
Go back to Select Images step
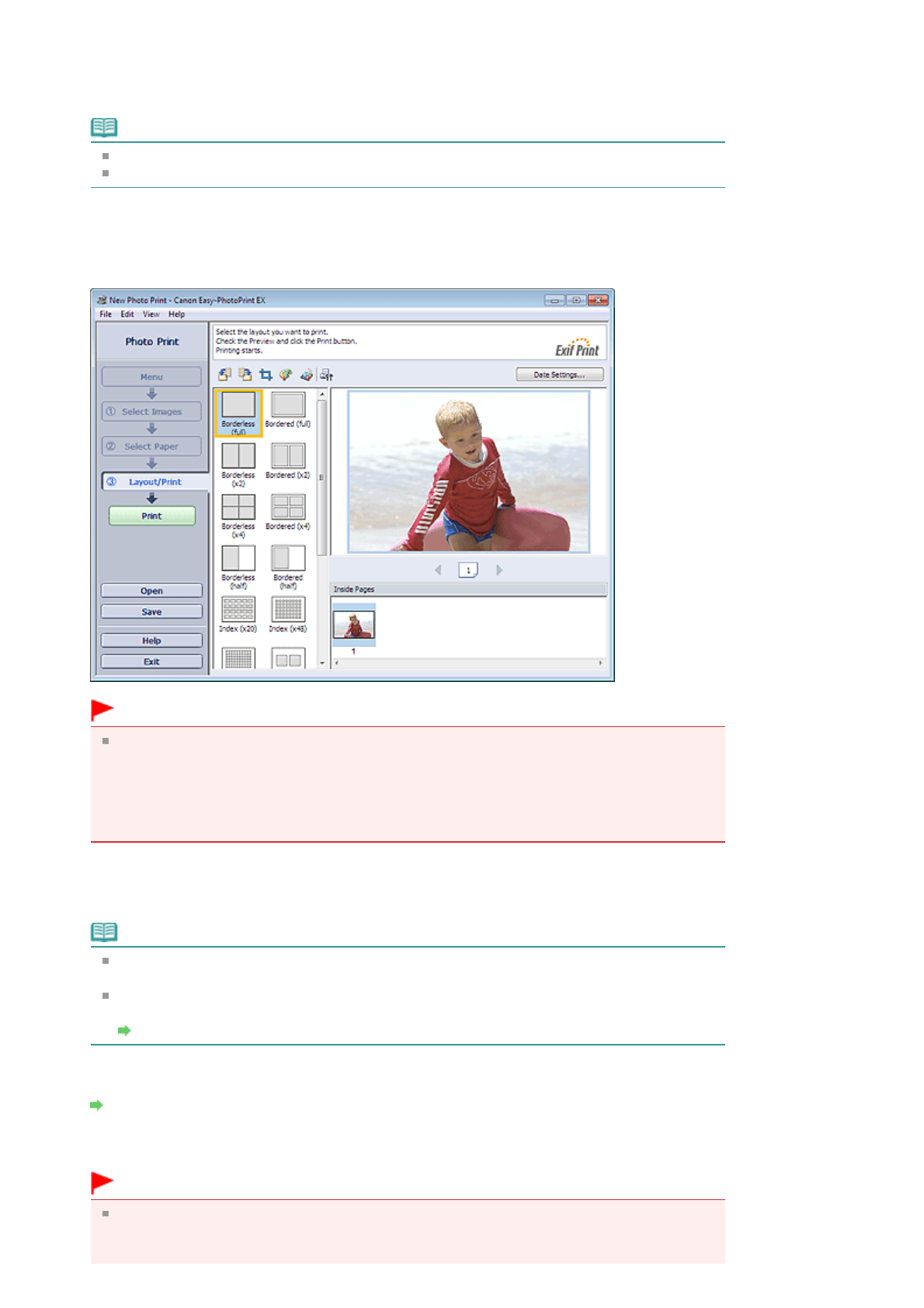tap(151, 412)
